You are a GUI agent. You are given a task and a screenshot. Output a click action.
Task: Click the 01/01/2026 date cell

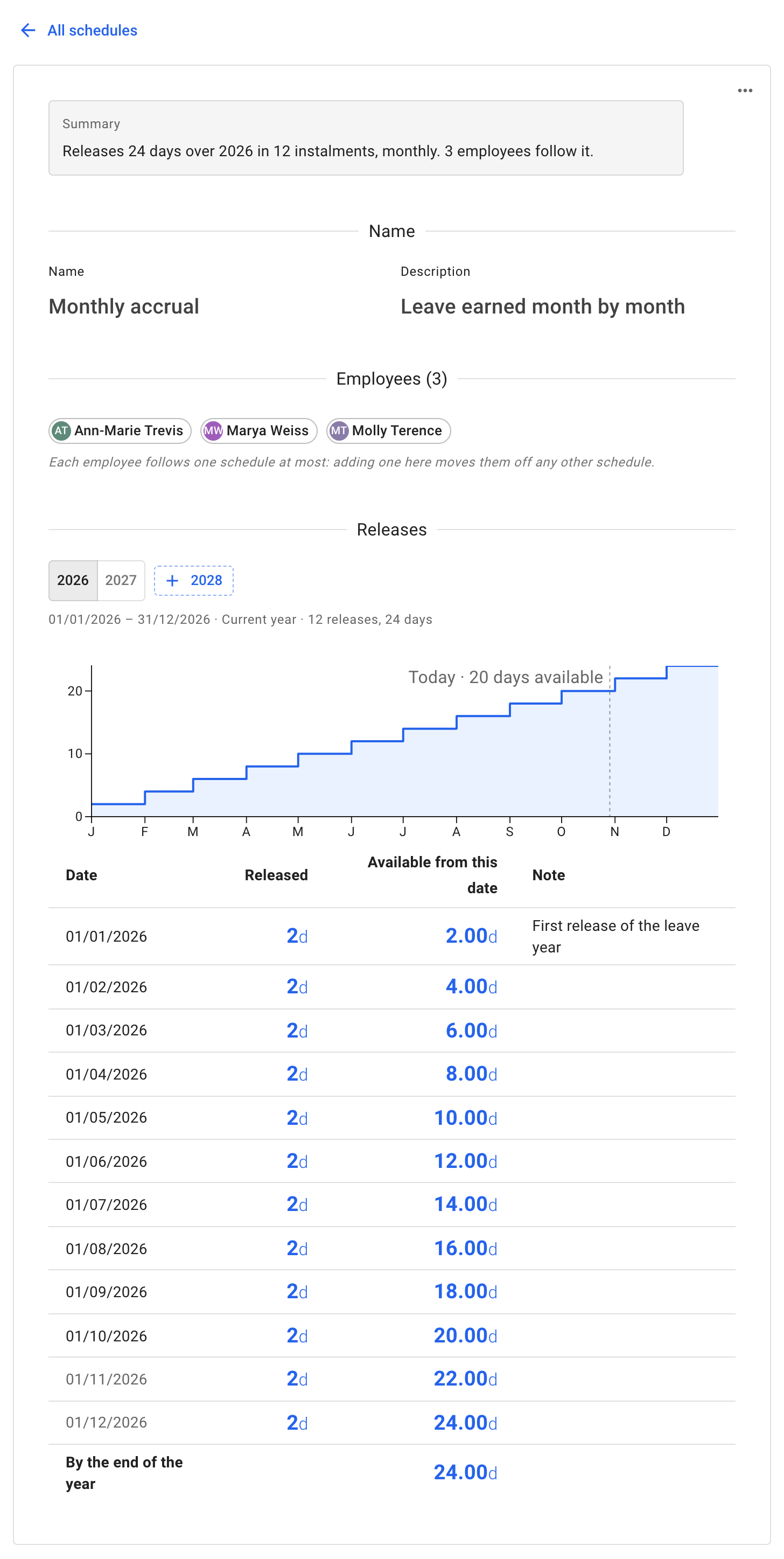107,937
